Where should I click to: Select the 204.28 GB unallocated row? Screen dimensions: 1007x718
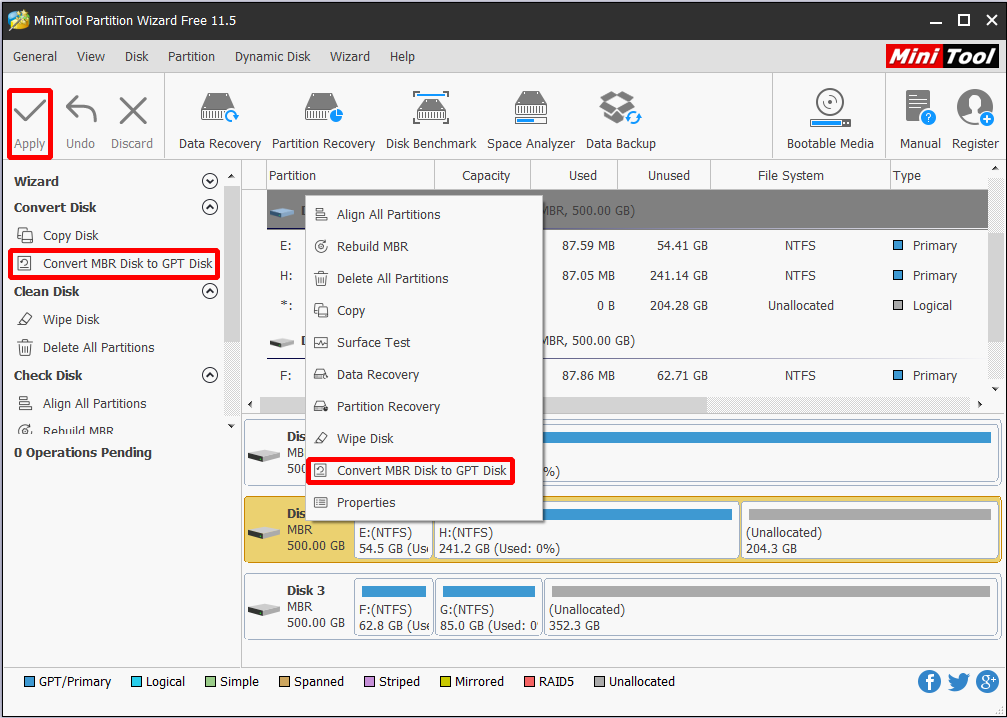(x=627, y=306)
